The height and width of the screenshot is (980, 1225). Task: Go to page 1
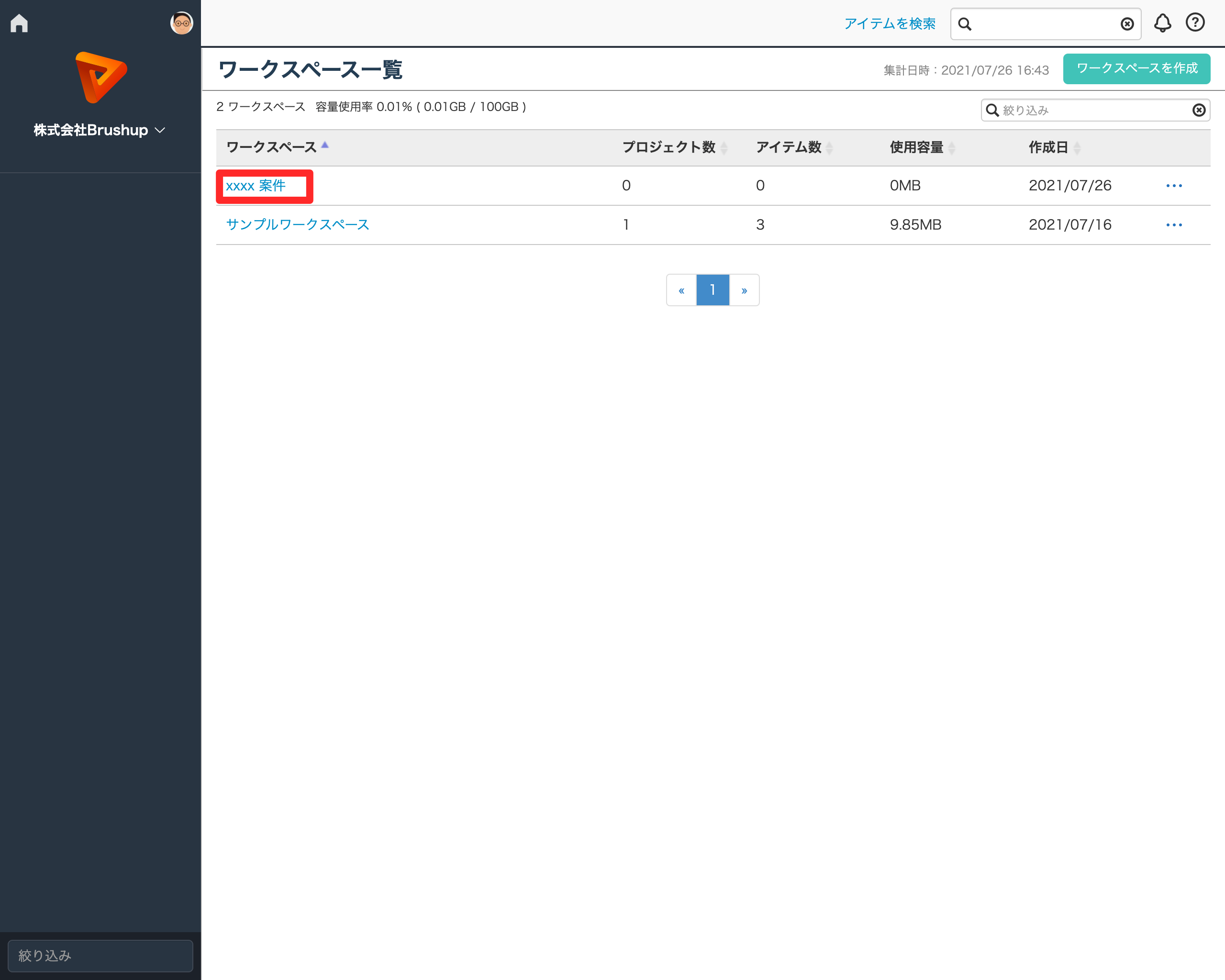point(713,290)
